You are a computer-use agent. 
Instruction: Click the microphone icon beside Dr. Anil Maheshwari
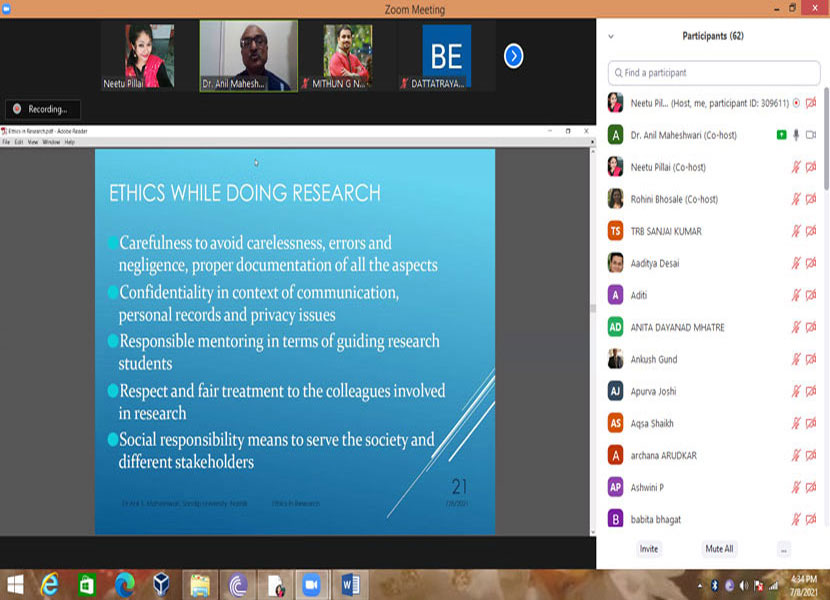click(x=797, y=136)
